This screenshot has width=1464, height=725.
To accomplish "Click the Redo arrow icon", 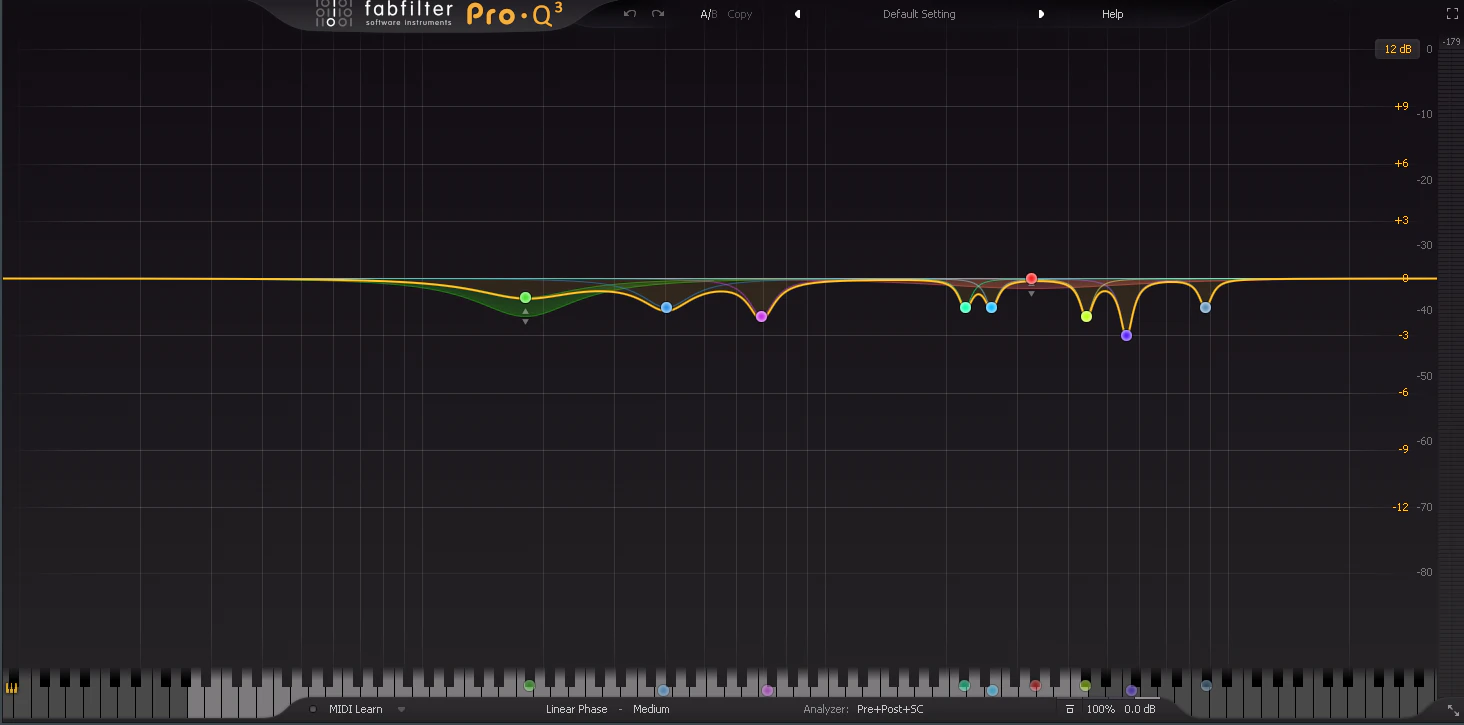I will 657,14.
